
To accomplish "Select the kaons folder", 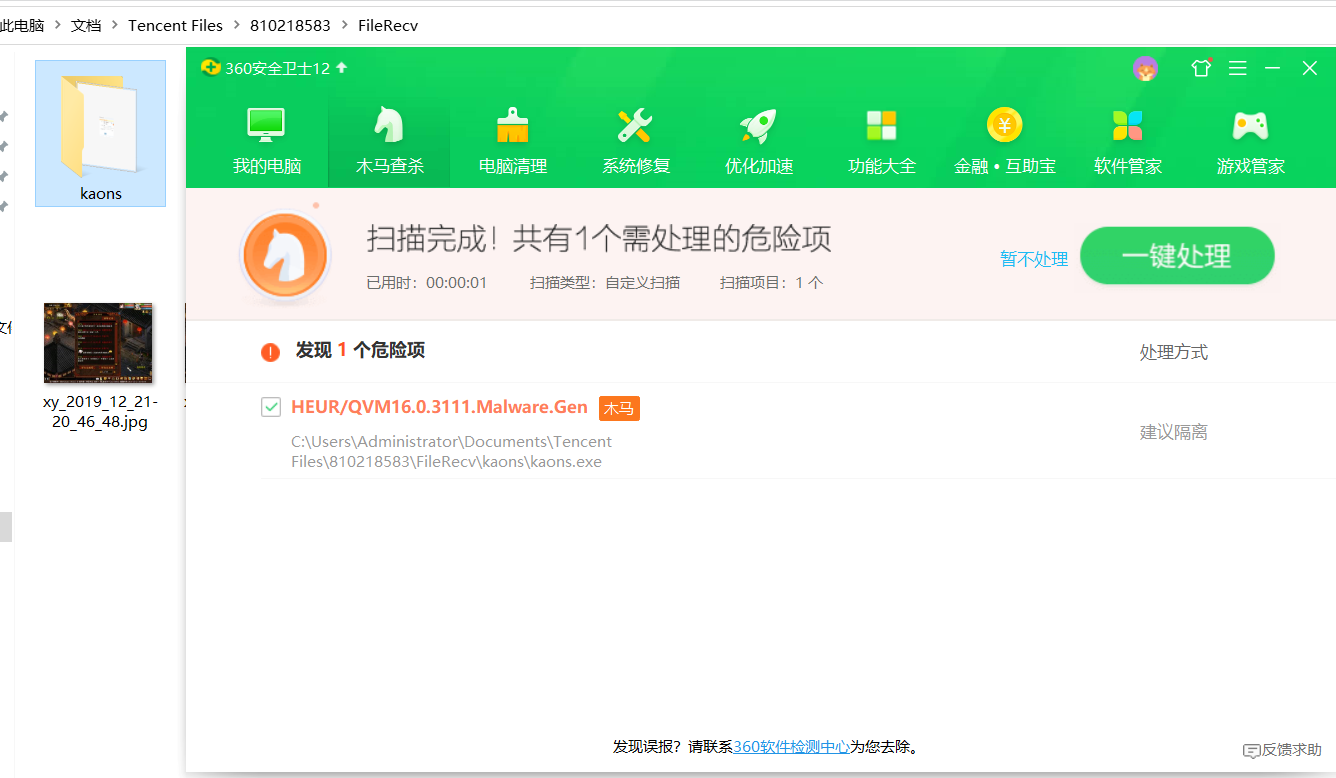I will [100, 133].
